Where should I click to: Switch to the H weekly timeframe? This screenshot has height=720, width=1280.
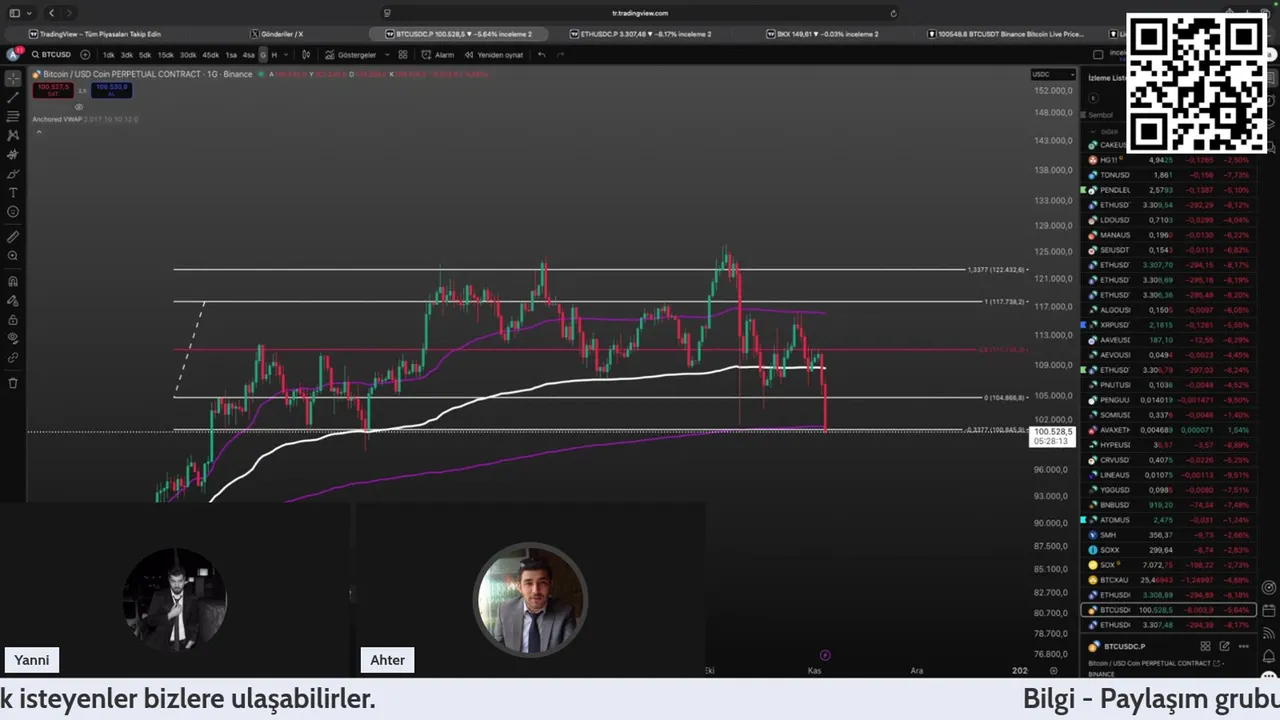pyautogui.click(x=274, y=54)
